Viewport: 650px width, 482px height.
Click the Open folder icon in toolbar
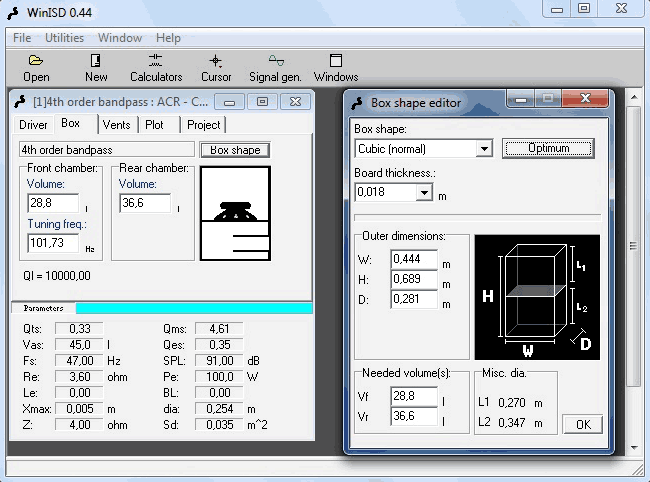[36, 67]
